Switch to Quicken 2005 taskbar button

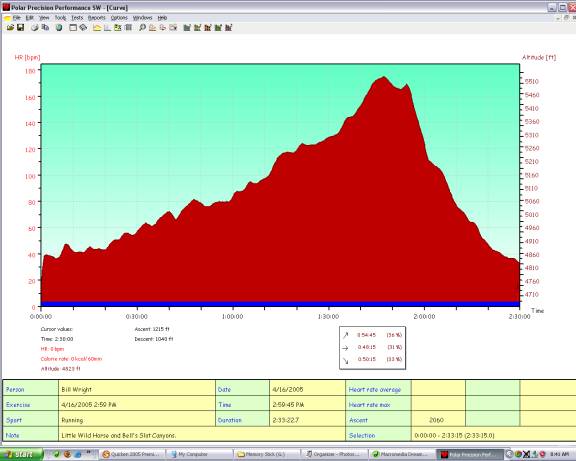click(132, 454)
